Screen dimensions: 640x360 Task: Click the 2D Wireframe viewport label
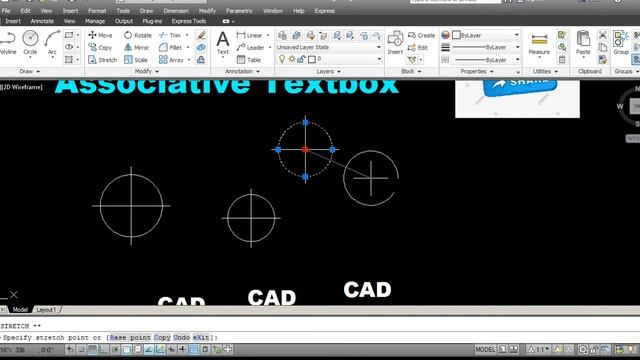click(x=22, y=87)
